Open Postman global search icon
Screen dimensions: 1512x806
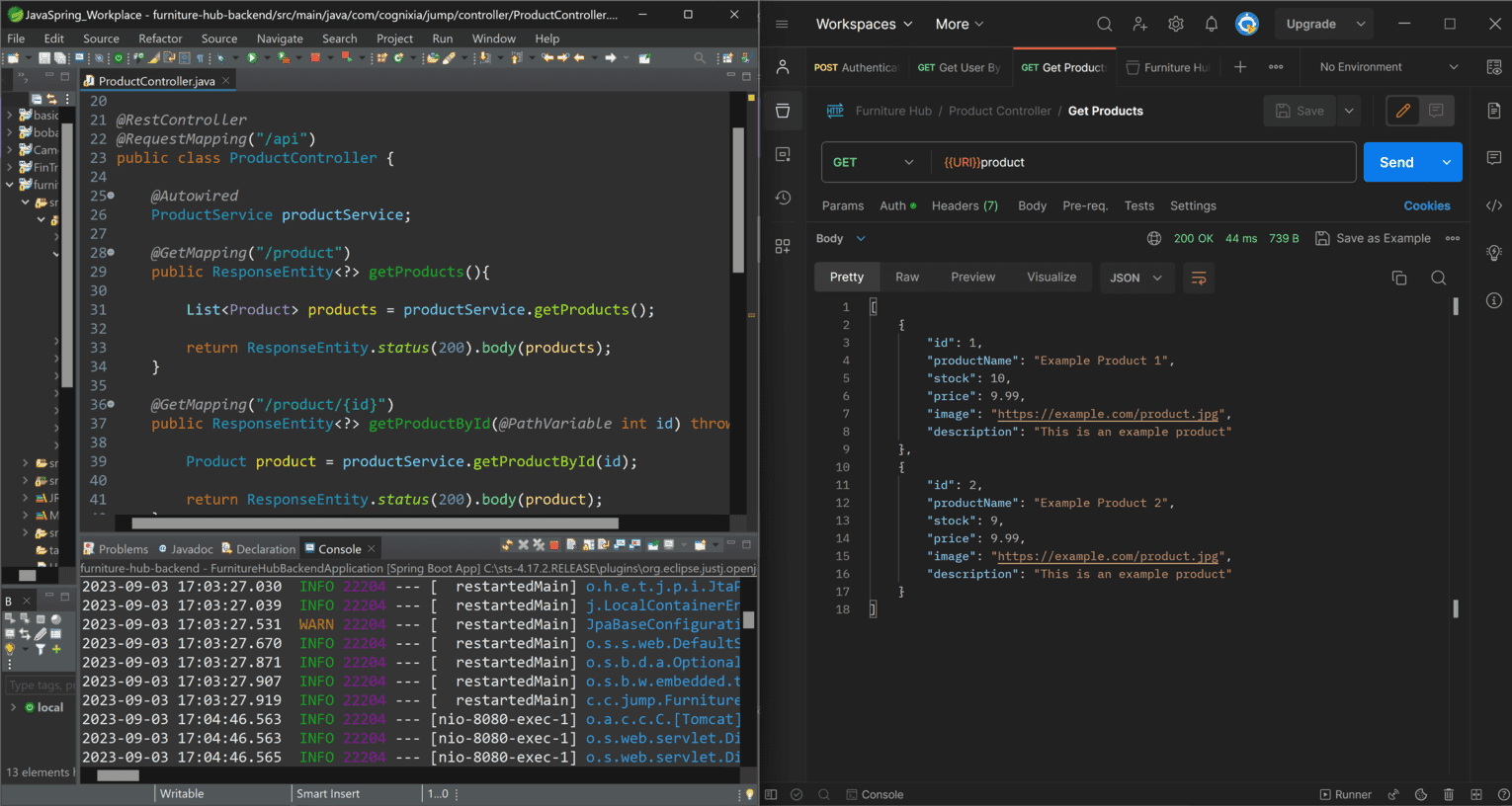pos(1104,24)
